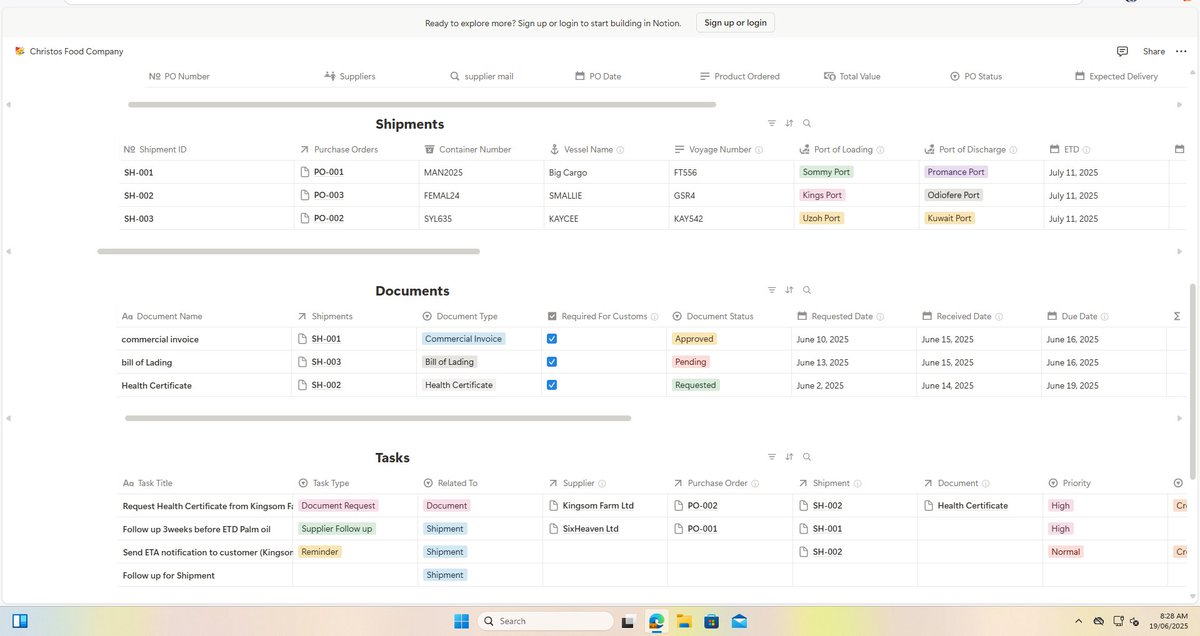
Task: Open Task View from taskbar
Action: coord(629,621)
